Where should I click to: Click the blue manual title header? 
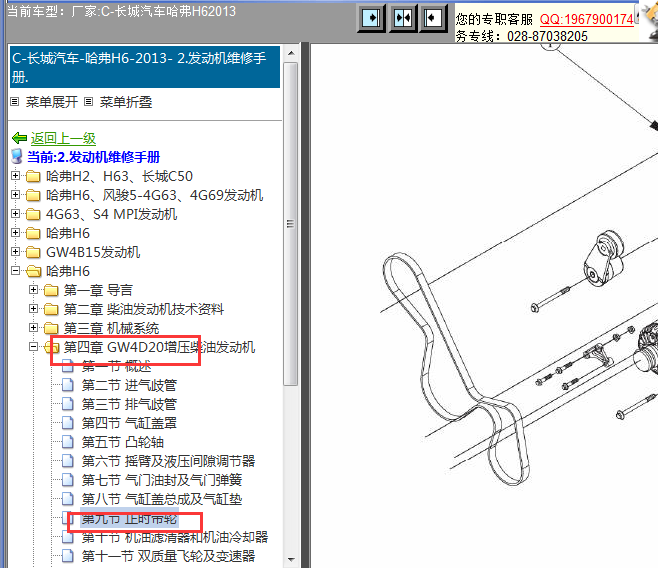(145, 67)
